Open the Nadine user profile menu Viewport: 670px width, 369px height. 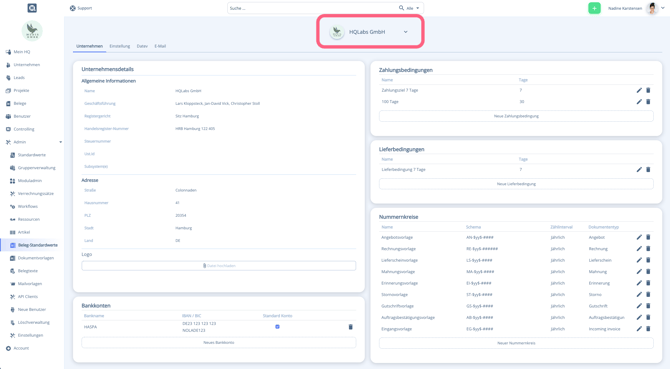[636, 8]
